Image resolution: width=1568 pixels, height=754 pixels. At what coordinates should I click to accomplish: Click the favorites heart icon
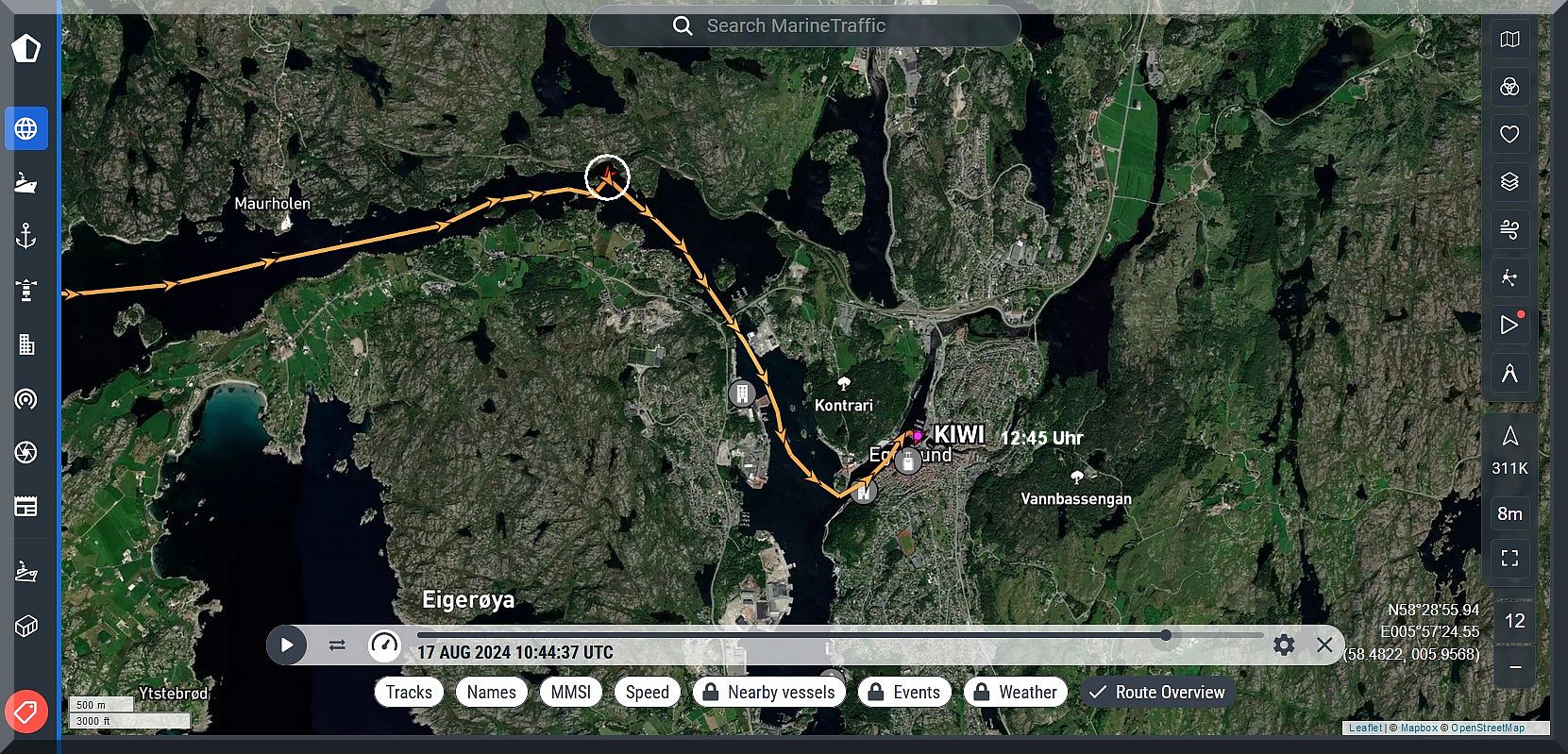point(1509,134)
